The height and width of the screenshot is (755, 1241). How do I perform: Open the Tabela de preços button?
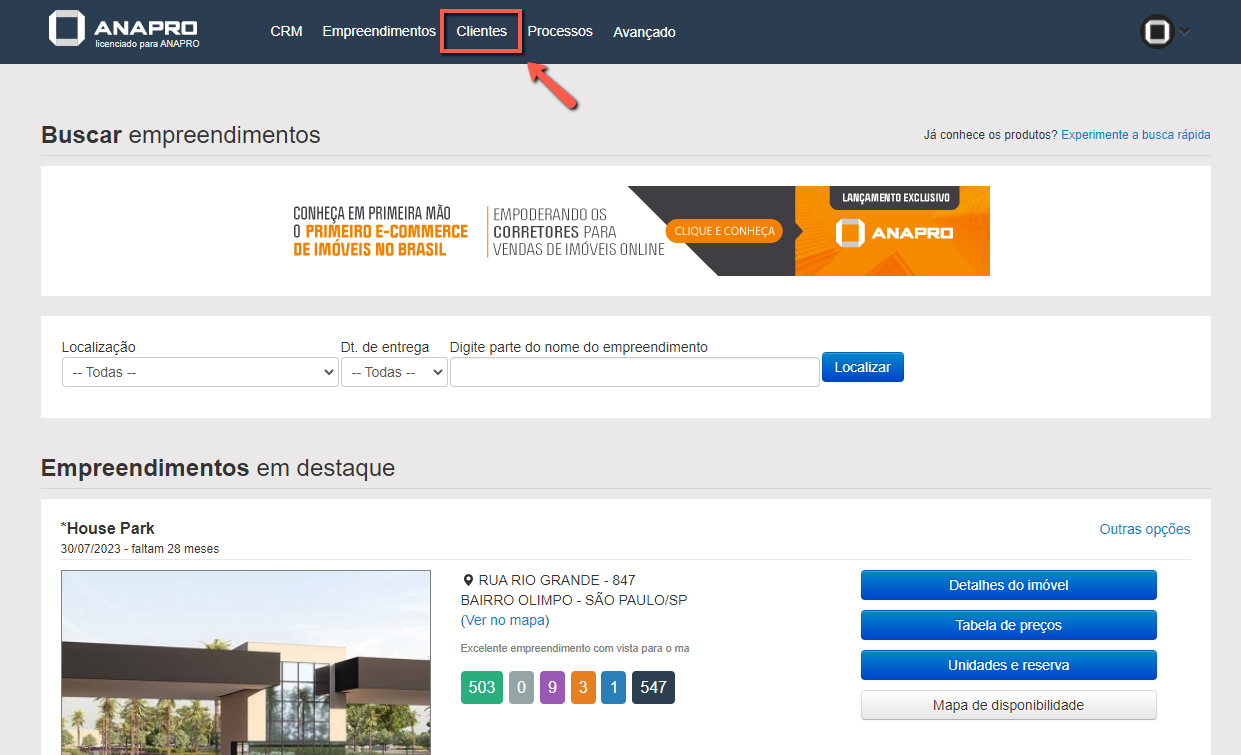[x=1008, y=625]
